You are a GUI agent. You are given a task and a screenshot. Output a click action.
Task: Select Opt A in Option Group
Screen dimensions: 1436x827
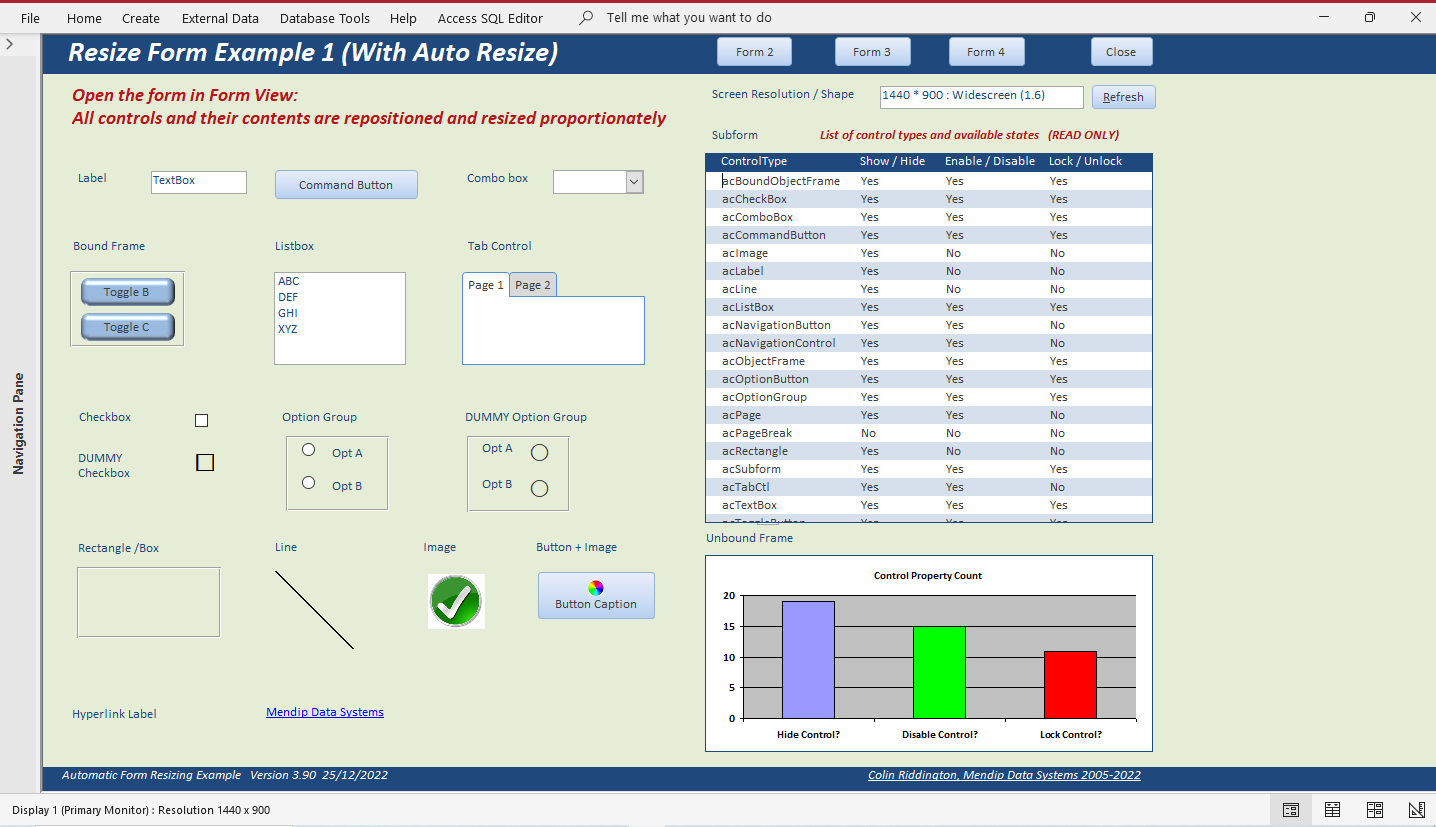pos(309,449)
